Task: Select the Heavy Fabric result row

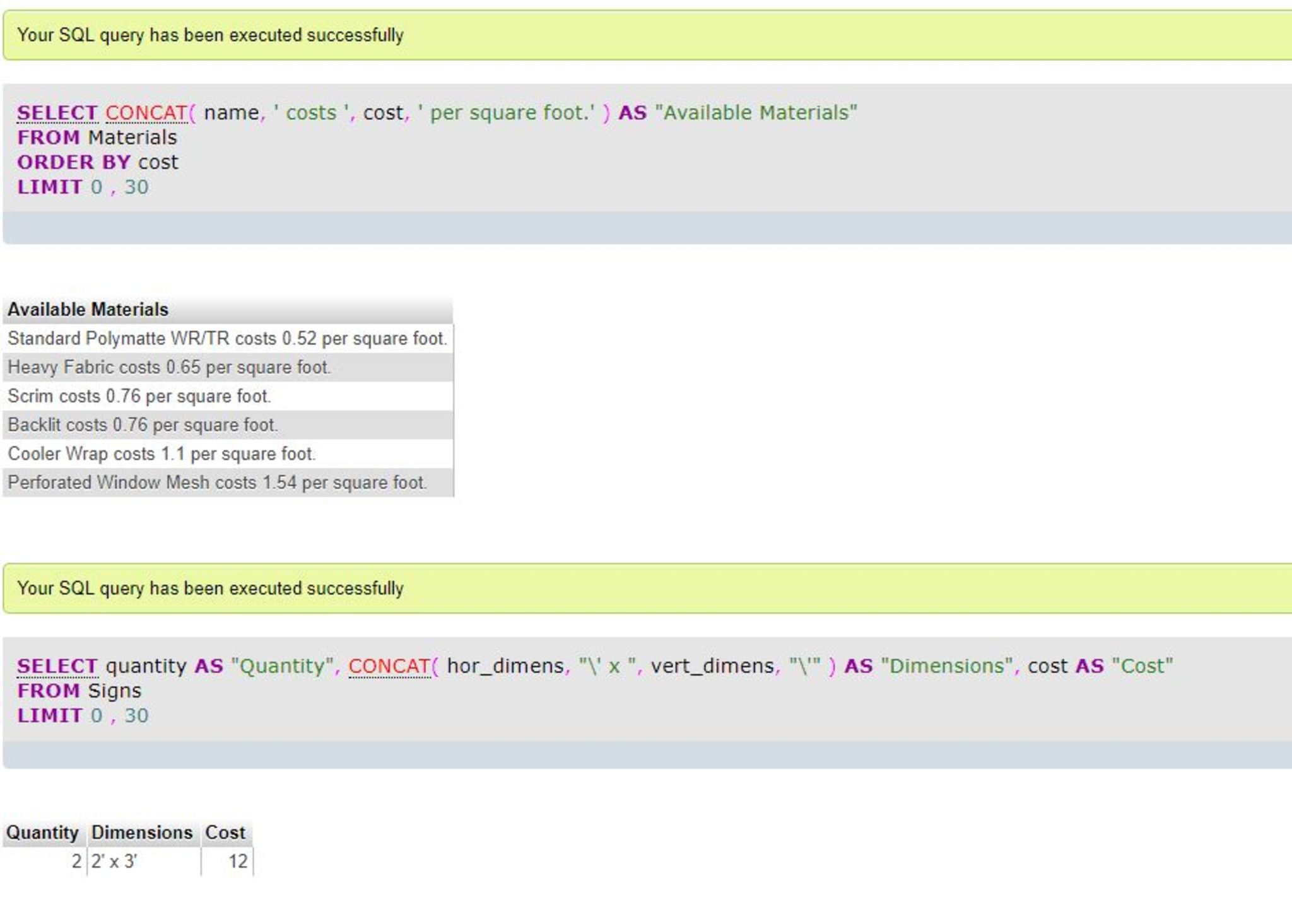Action: (x=169, y=368)
